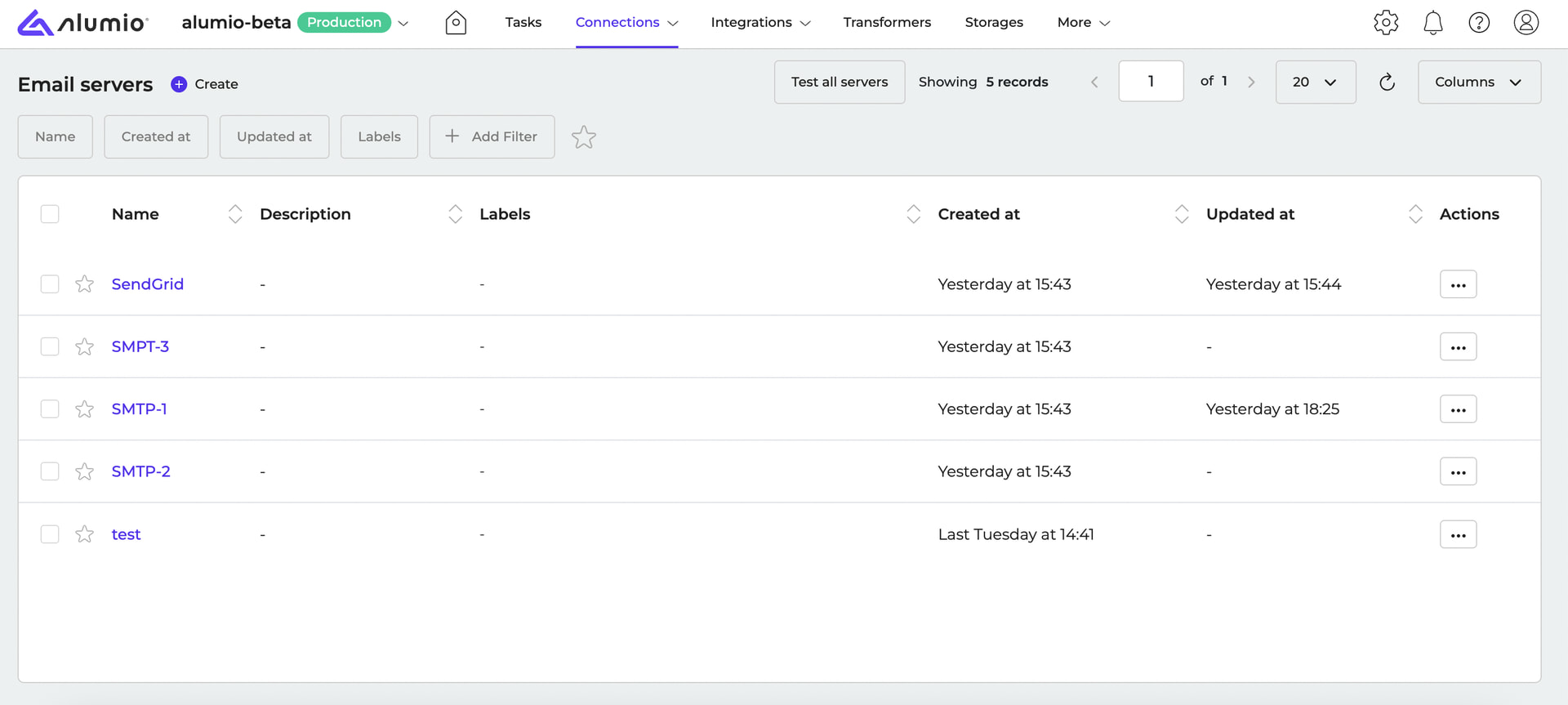The height and width of the screenshot is (705, 1568).
Task: Open the settings gear icon
Action: (x=1386, y=23)
